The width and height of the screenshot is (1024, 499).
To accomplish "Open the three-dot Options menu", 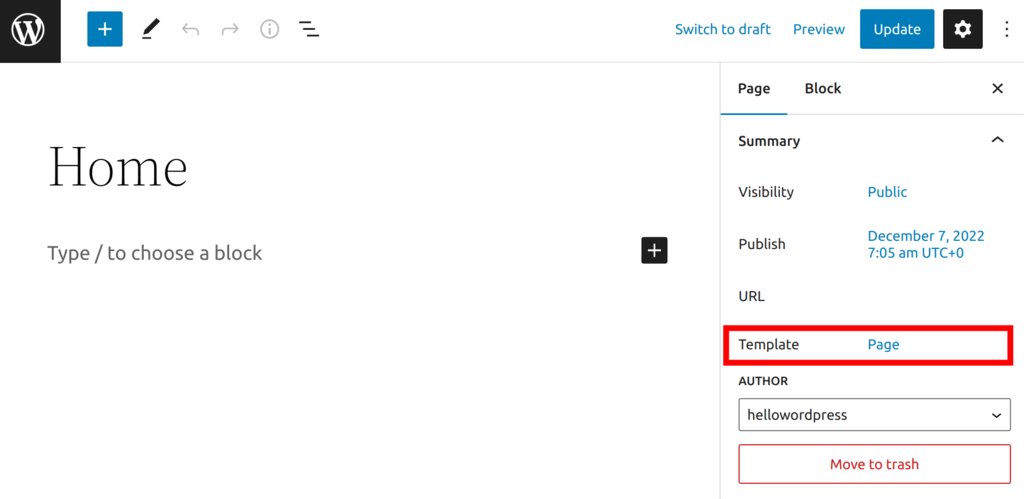I will point(1007,30).
